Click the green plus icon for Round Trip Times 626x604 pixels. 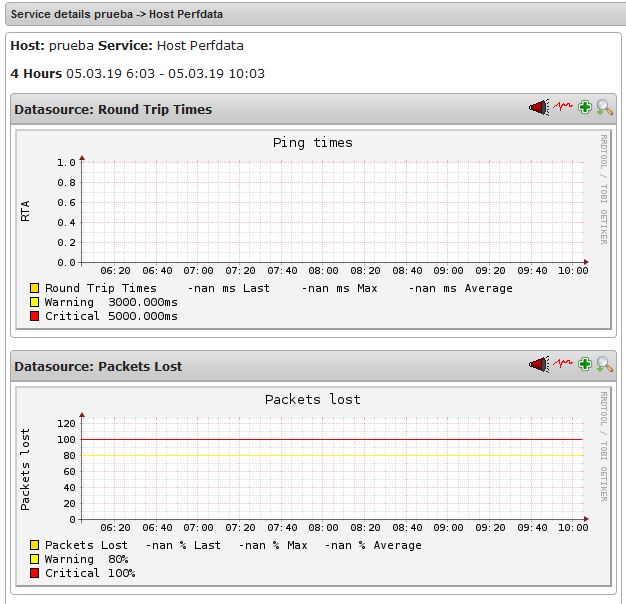coord(585,108)
